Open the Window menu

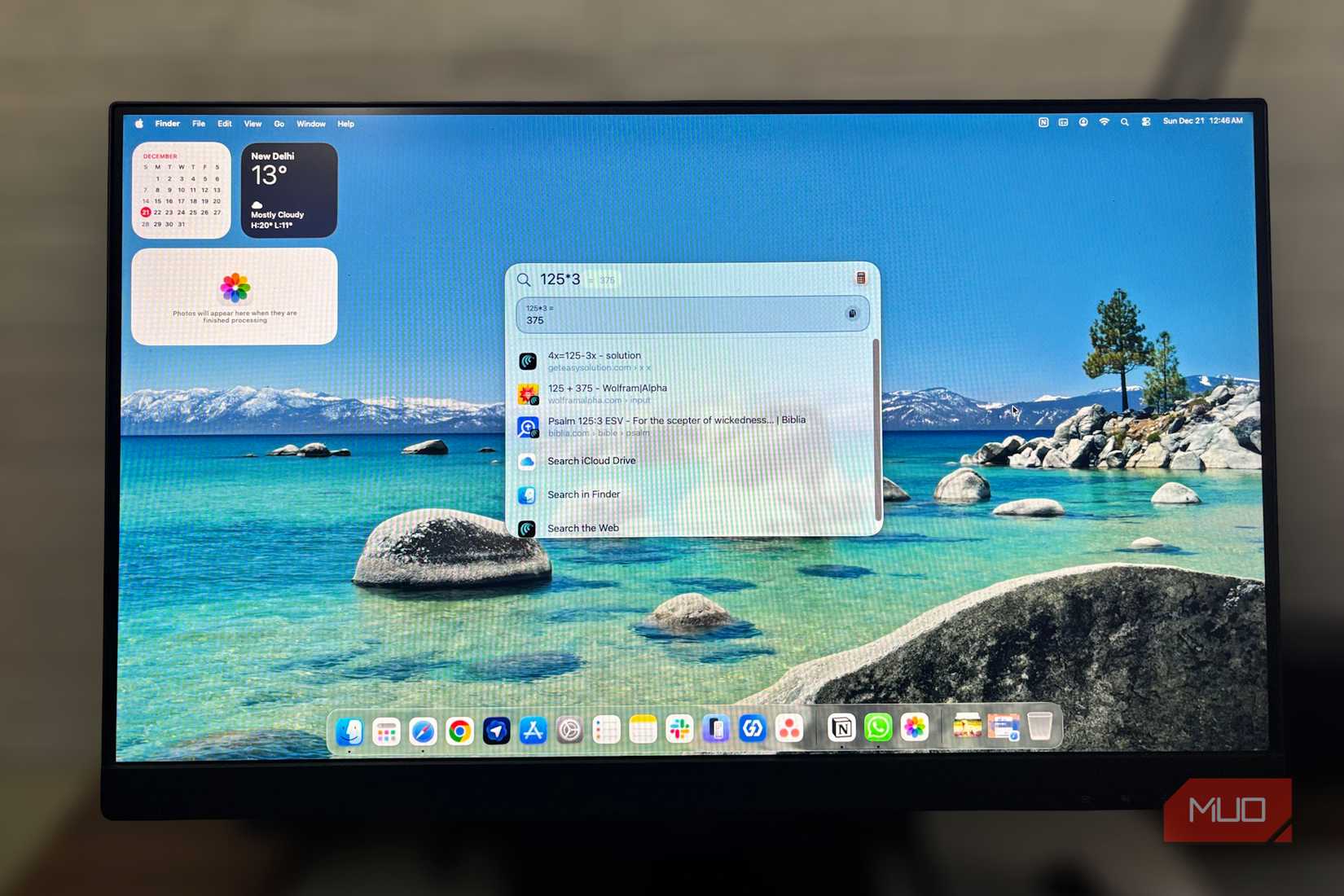311,124
